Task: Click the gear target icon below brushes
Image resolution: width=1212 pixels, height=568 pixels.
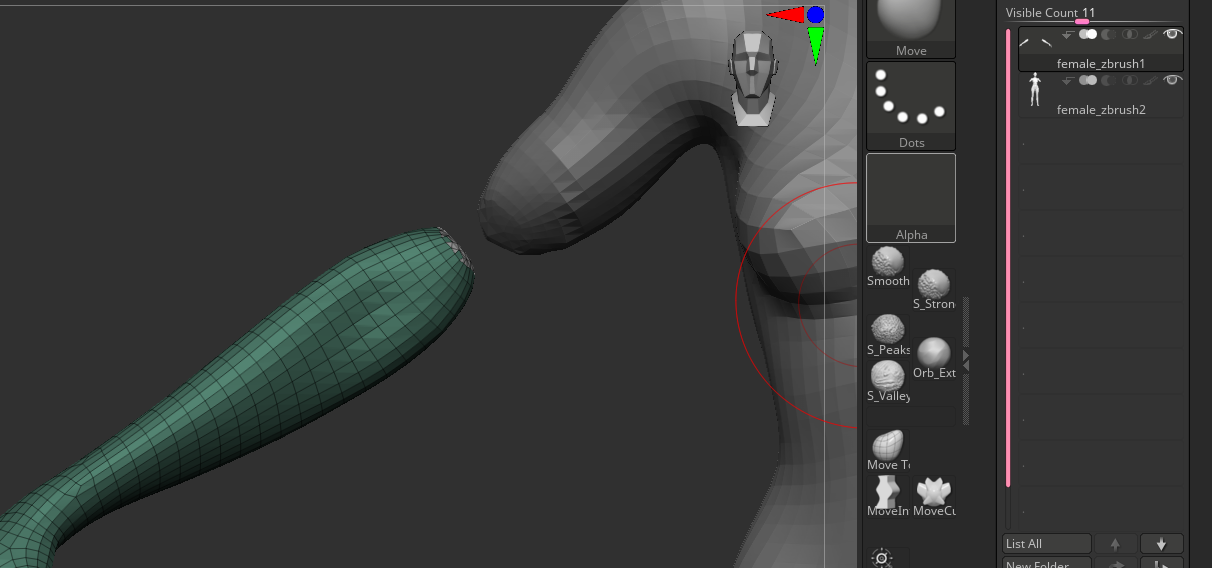Action: [882, 558]
